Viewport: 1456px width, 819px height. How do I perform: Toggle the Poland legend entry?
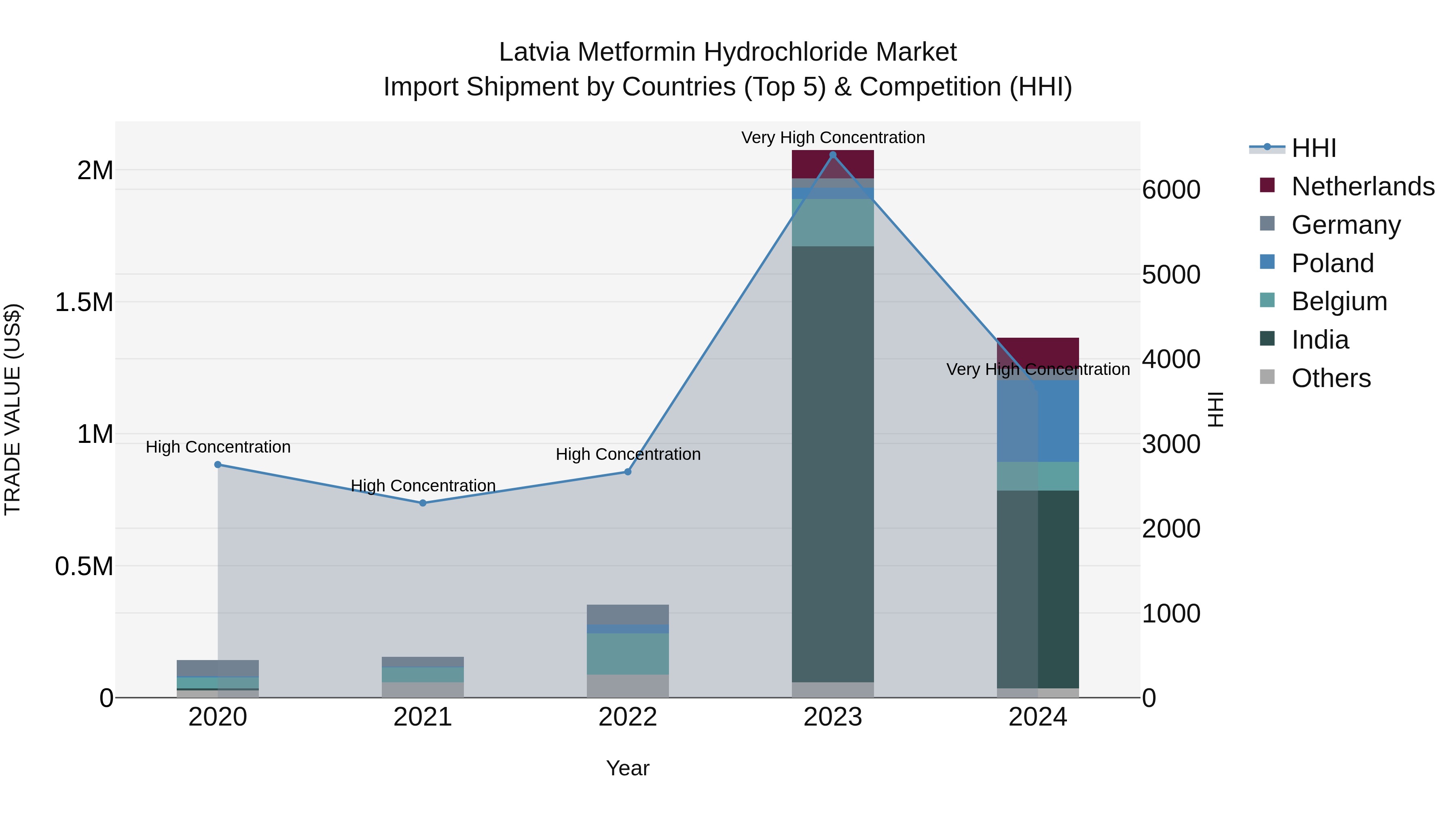point(1316,263)
